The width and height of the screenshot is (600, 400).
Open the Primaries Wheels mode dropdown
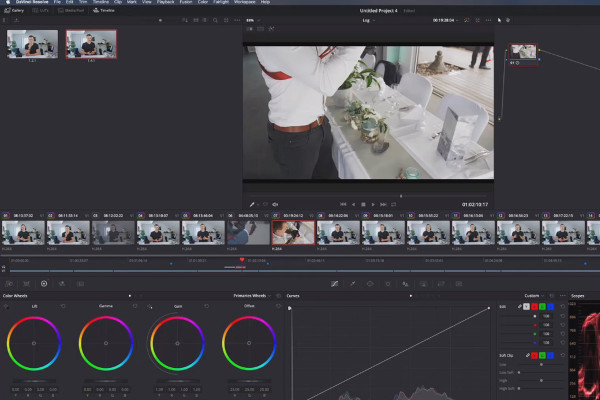pos(252,296)
